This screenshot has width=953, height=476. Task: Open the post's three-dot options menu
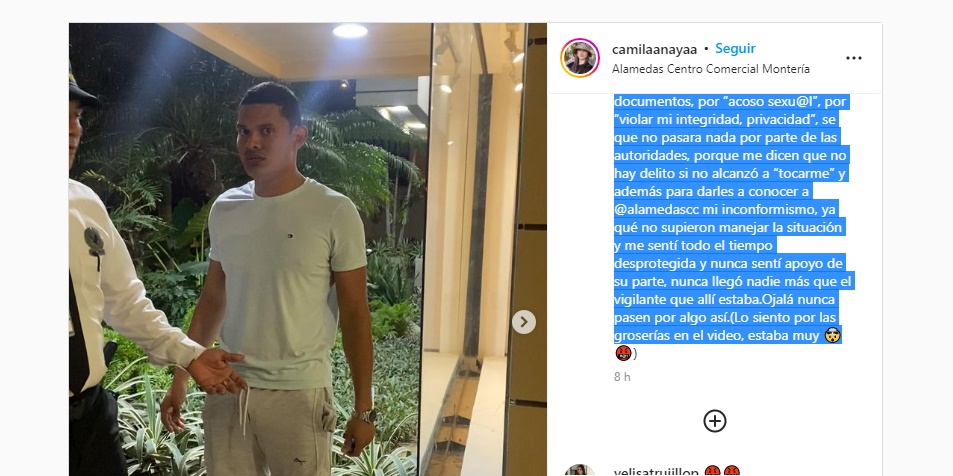[853, 58]
